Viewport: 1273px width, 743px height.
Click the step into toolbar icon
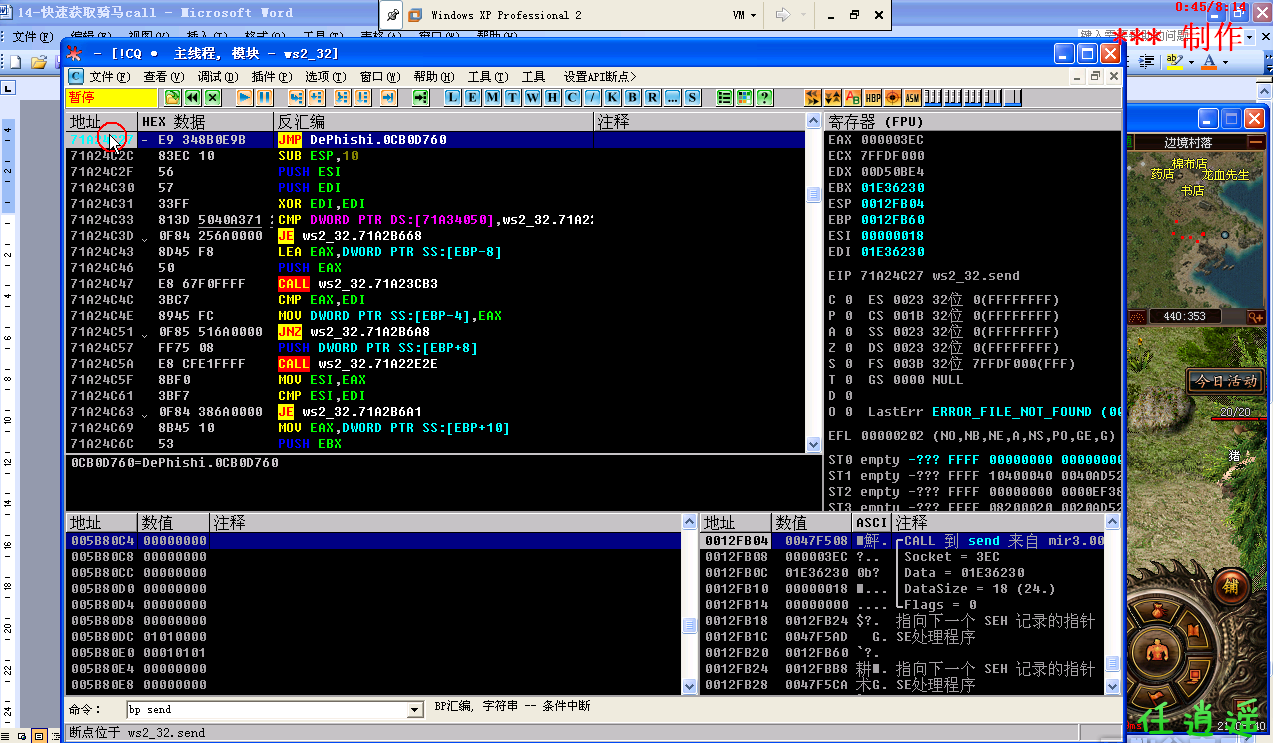(x=296, y=97)
